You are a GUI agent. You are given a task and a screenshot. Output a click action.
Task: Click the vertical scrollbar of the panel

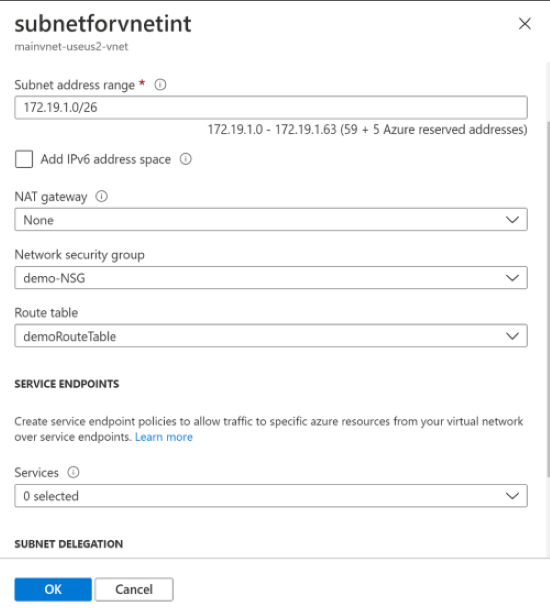pyautogui.click(x=548, y=298)
